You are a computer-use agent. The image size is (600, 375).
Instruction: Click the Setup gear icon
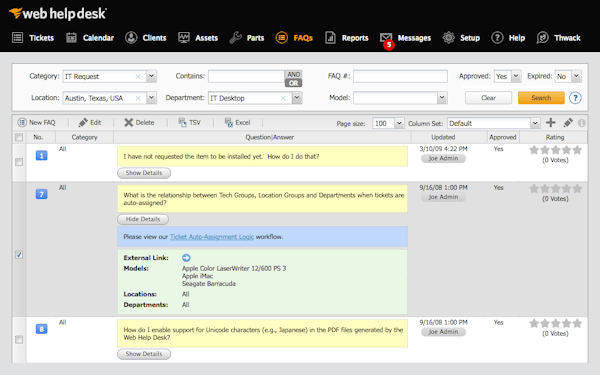(x=448, y=38)
